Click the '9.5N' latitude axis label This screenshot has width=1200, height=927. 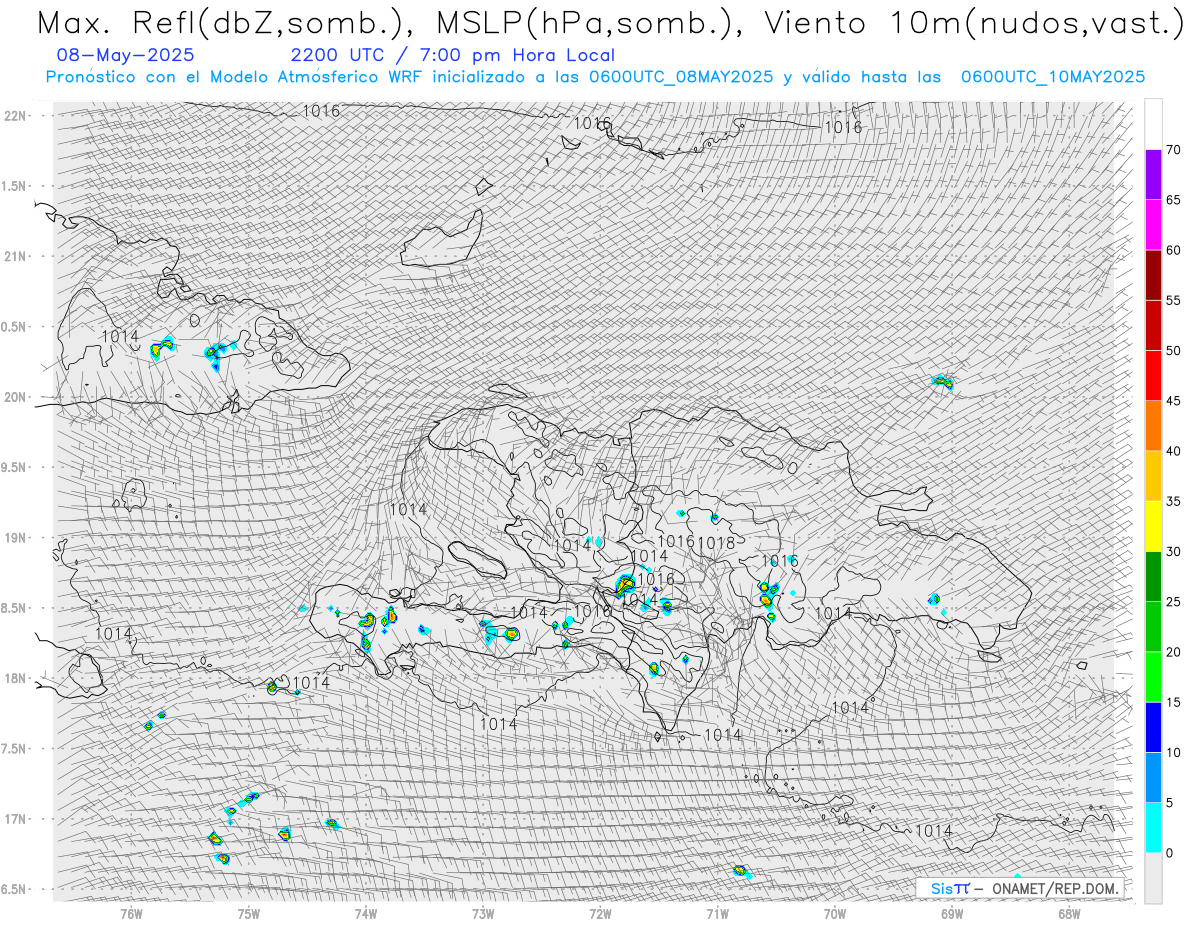(x=15, y=467)
